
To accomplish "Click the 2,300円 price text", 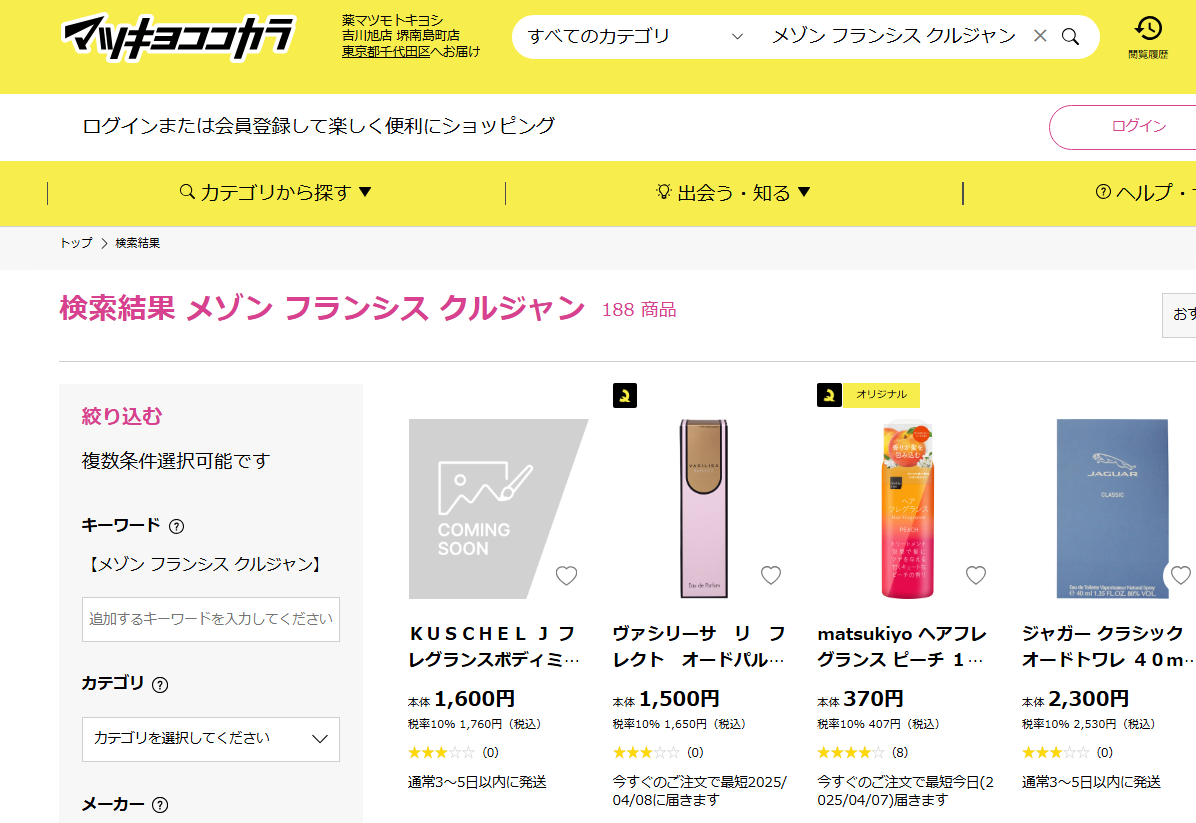I will (1088, 699).
